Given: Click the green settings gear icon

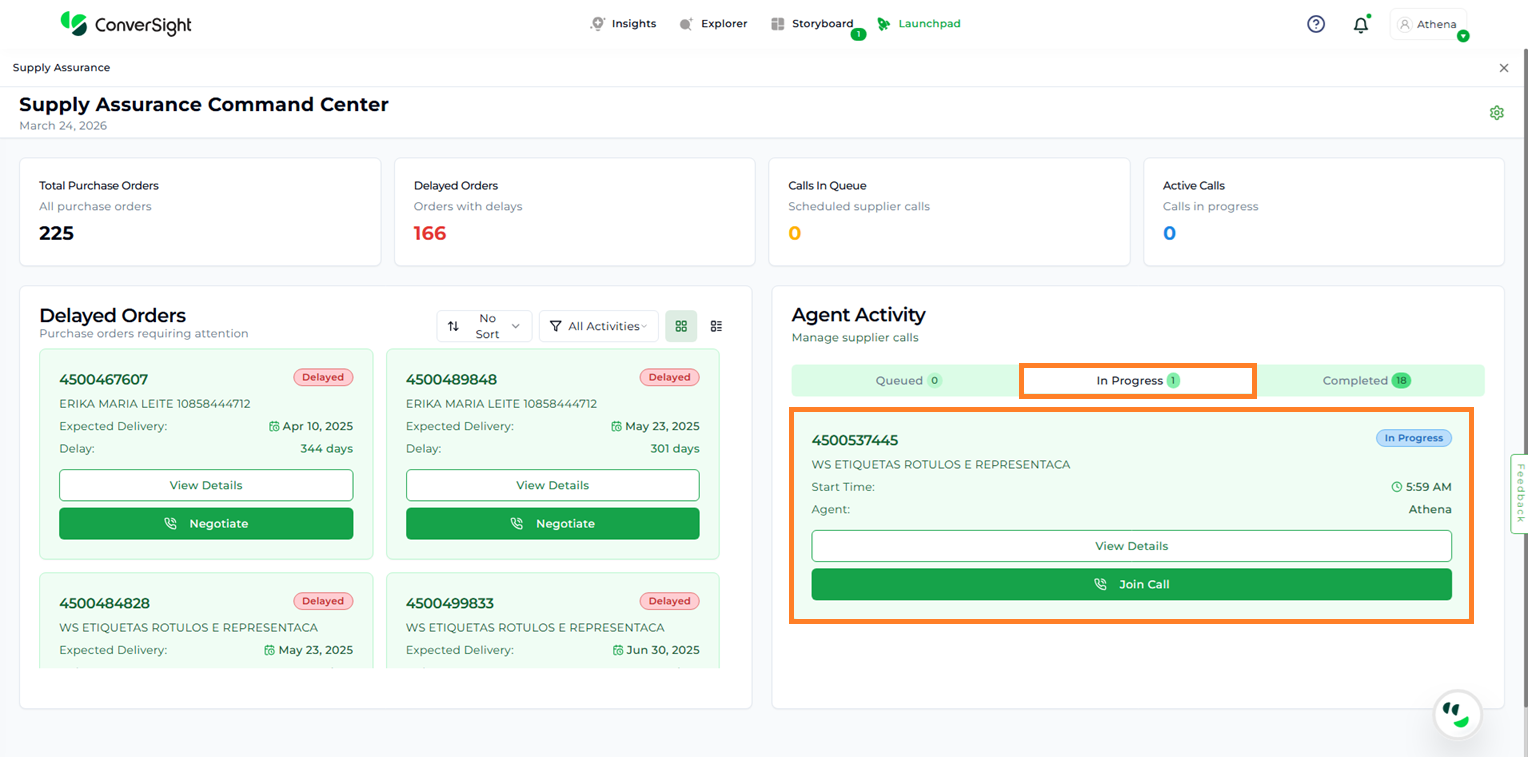Looking at the screenshot, I should click(1496, 113).
